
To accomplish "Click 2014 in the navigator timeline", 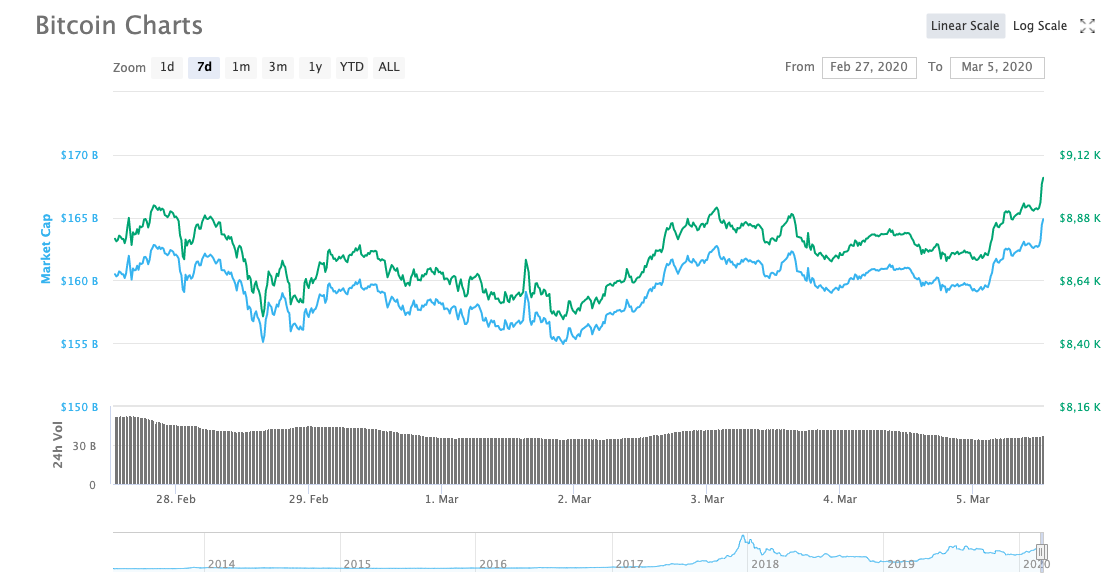I will (x=221, y=564).
